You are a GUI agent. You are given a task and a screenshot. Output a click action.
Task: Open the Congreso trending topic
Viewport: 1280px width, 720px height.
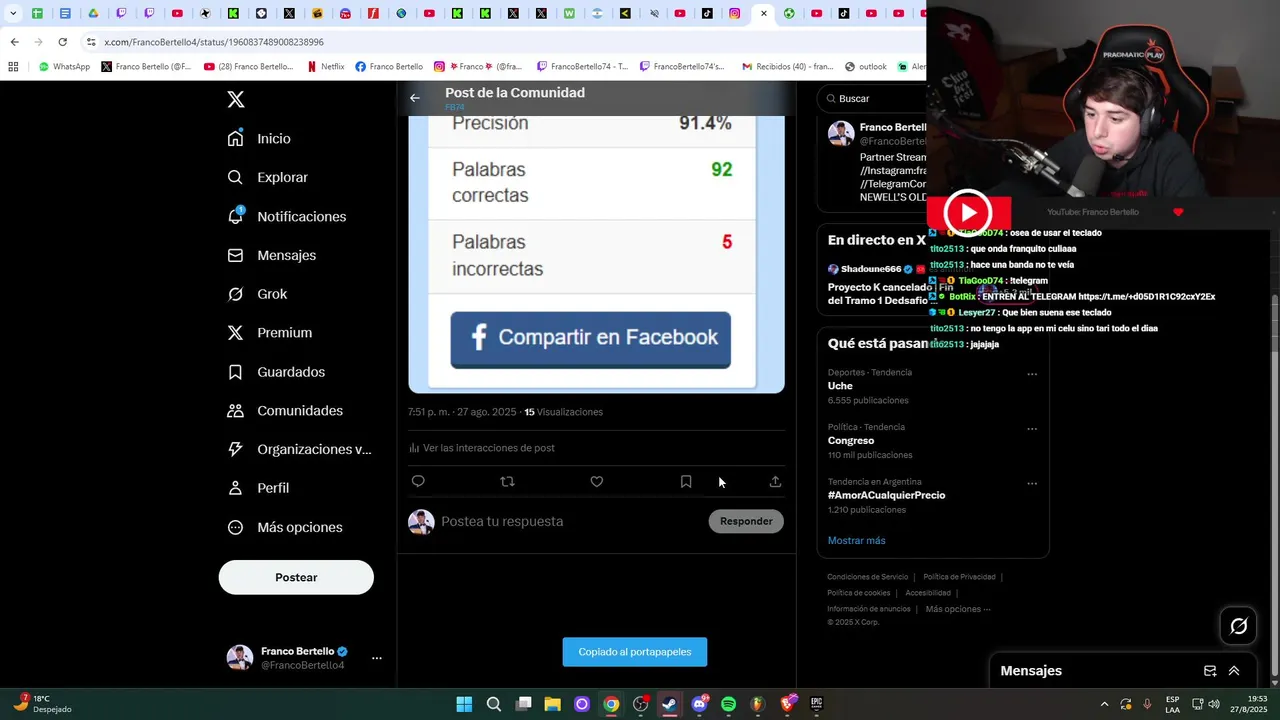(x=851, y=441)
